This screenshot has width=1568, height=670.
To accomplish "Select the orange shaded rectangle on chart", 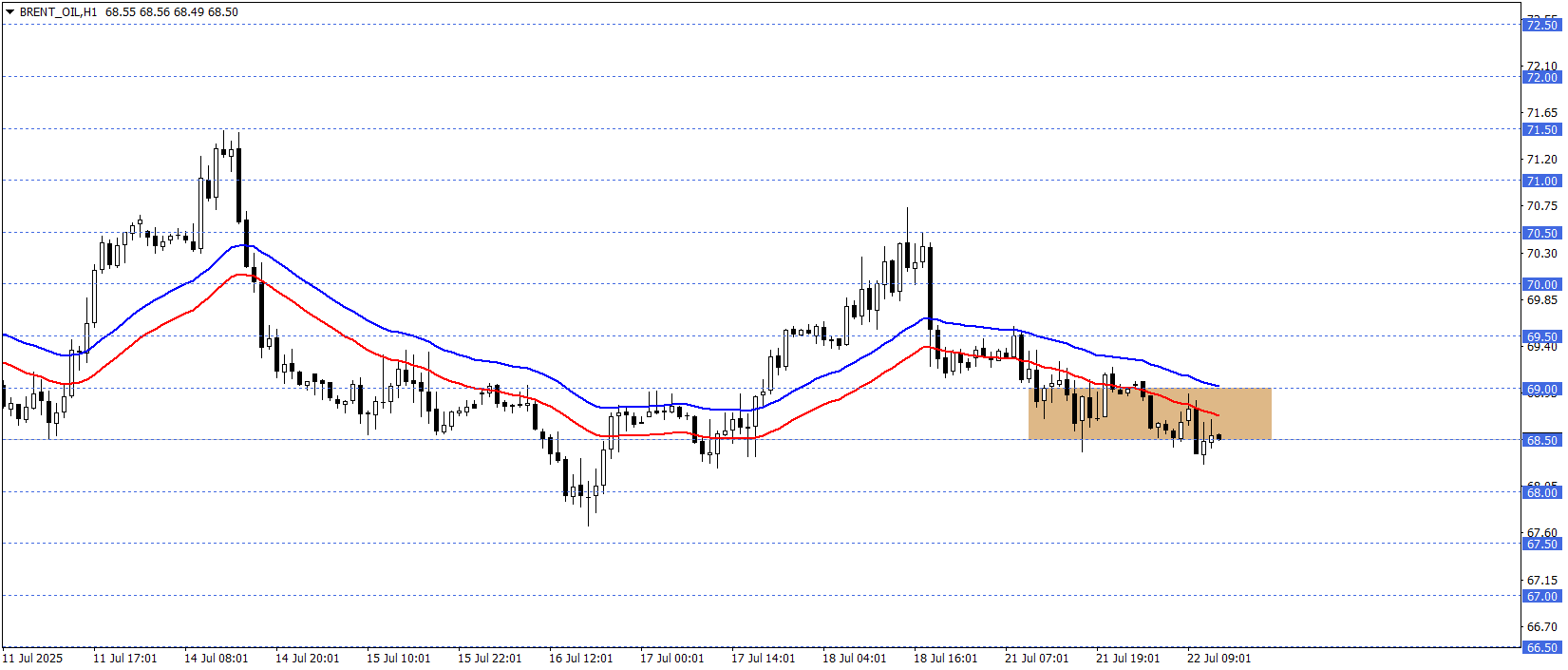I will point(1149,413).
